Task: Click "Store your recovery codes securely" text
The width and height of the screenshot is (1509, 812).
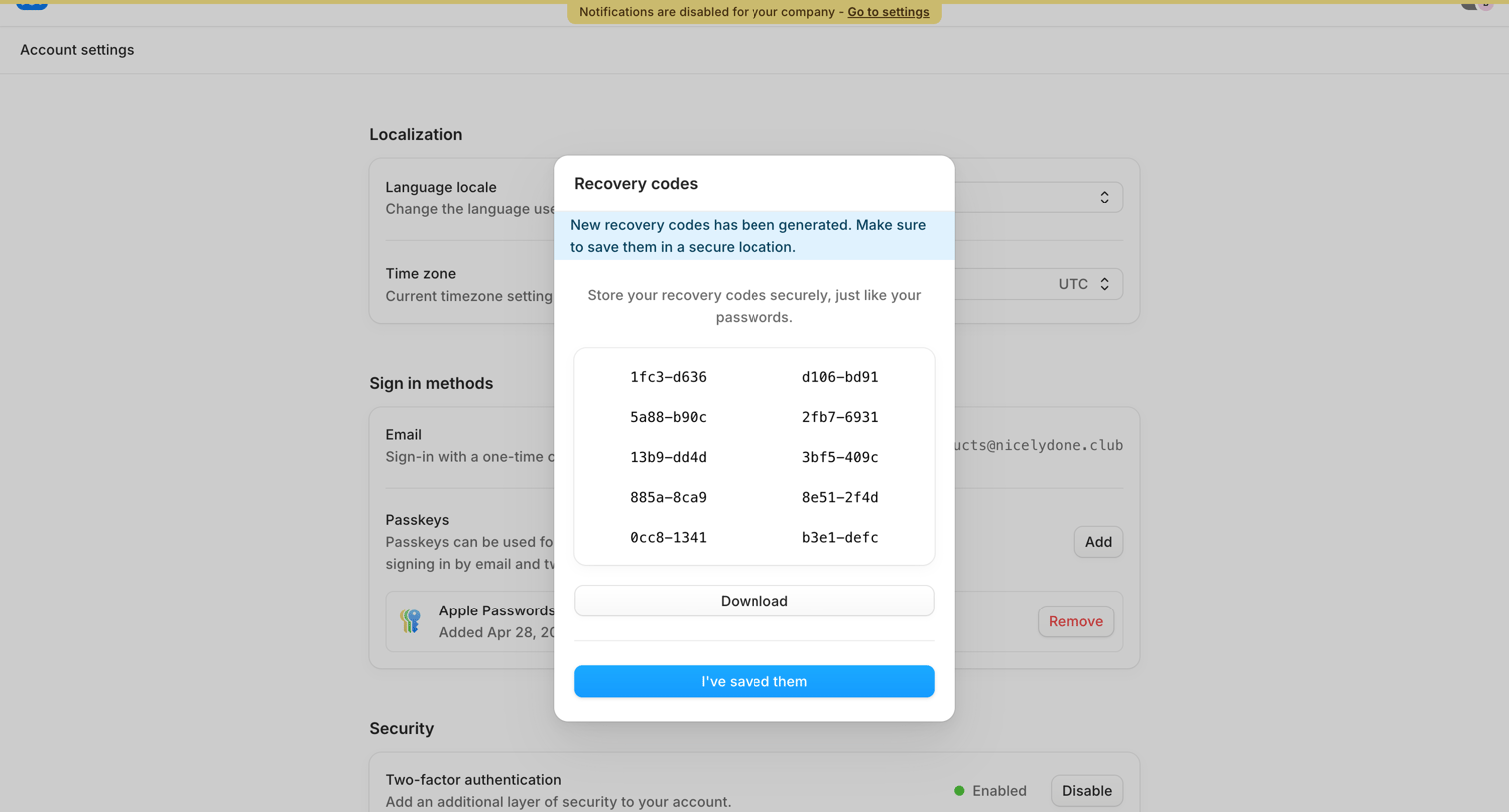Action: (754, 306)
